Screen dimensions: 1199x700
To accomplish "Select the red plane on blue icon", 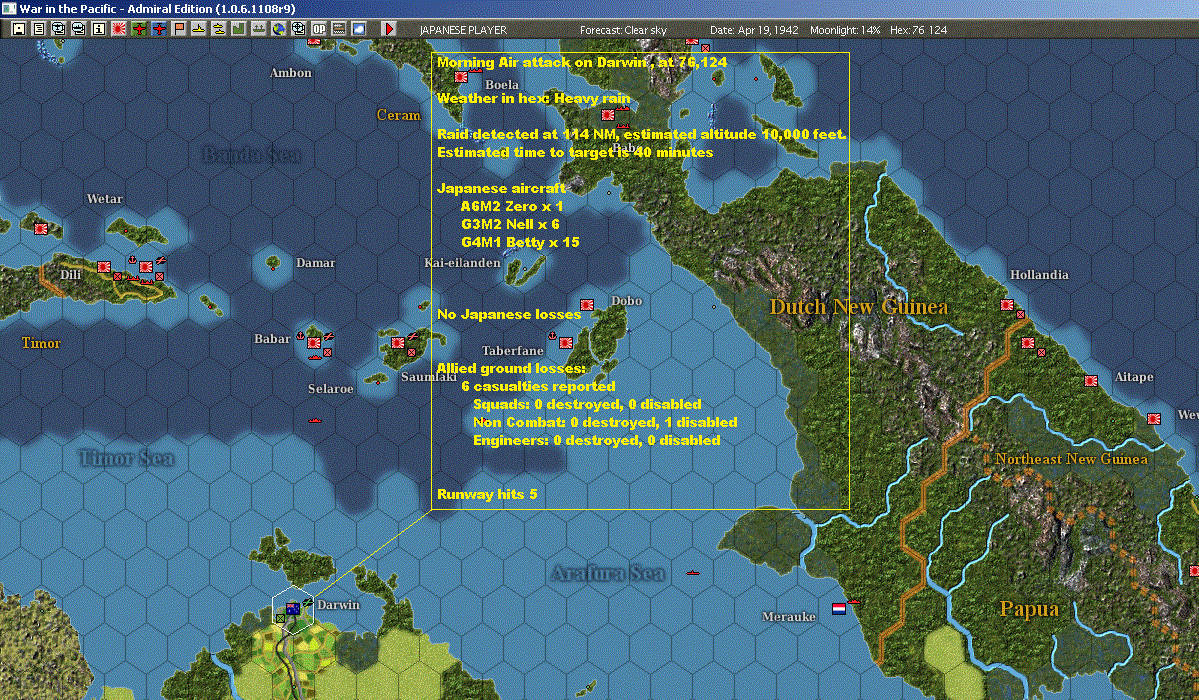I will [x=159, y=29].
